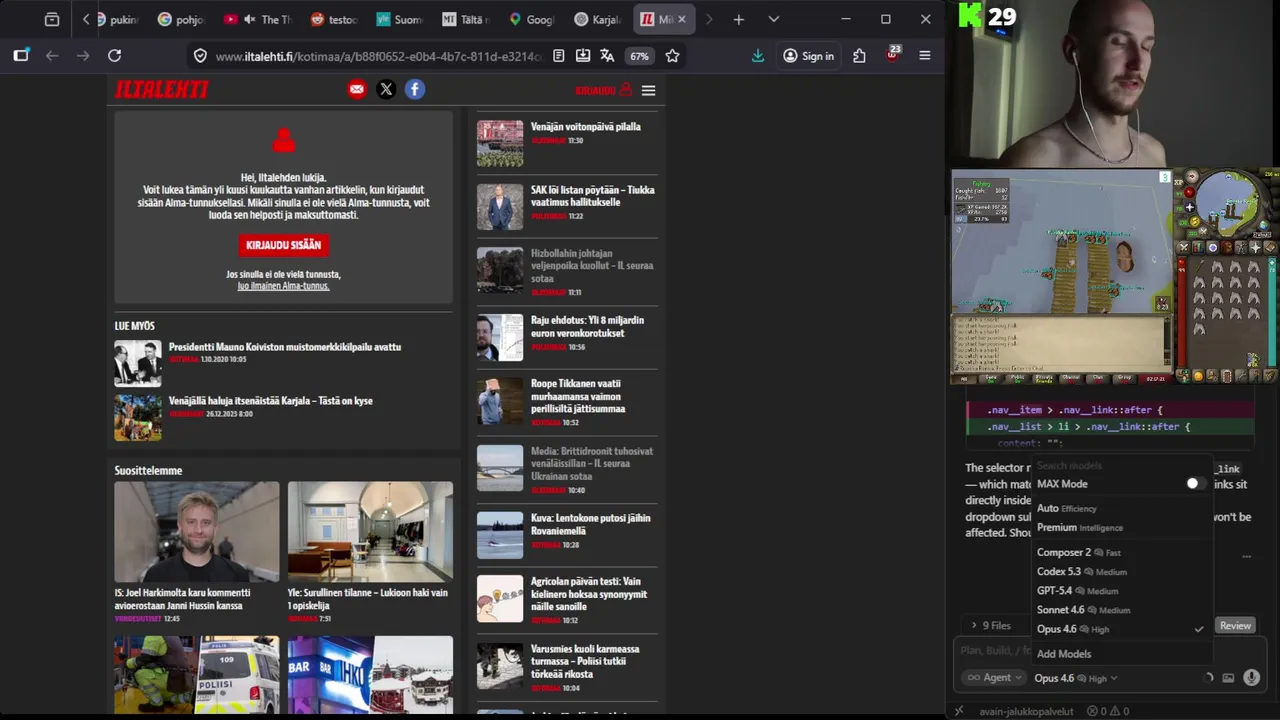Switch to the muted The Th YouTube tab
The image size is (1280, 720).
(x=258, y=19)
